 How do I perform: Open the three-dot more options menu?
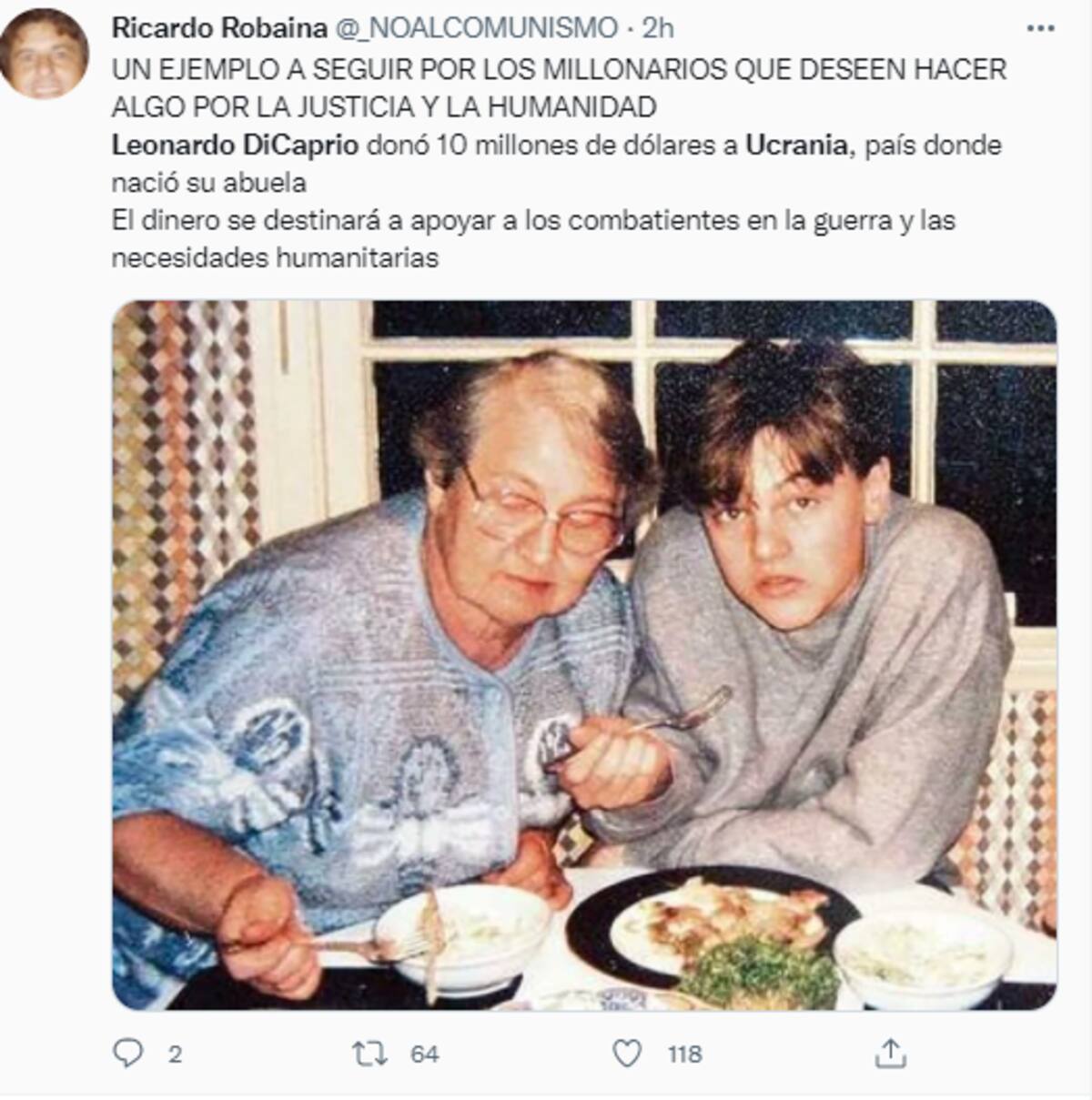tap(1040, 29)
